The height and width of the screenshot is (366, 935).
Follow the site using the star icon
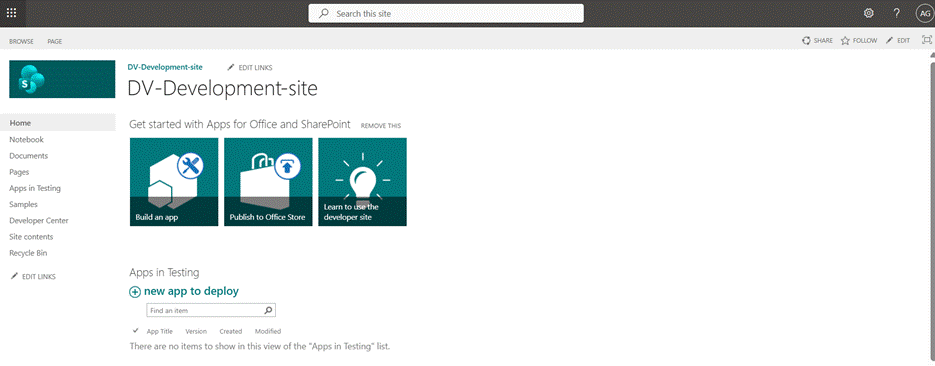pos(845,41)
